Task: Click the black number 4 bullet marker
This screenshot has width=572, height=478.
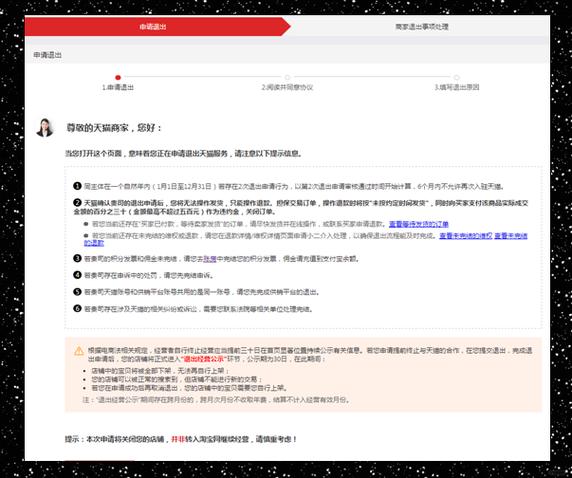Action: [x=77, y=275]
